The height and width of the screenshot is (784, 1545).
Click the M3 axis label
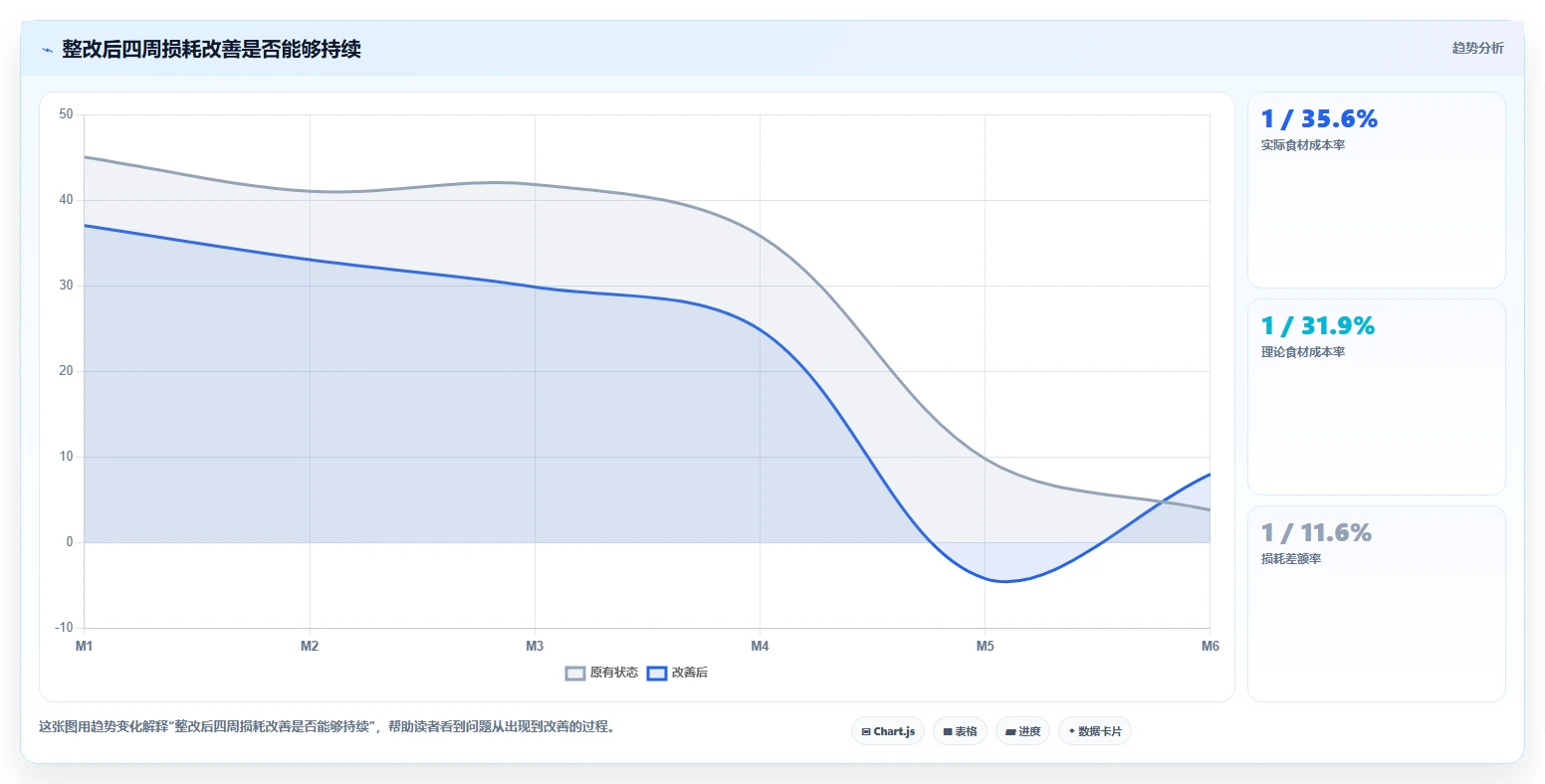(535, 646)
